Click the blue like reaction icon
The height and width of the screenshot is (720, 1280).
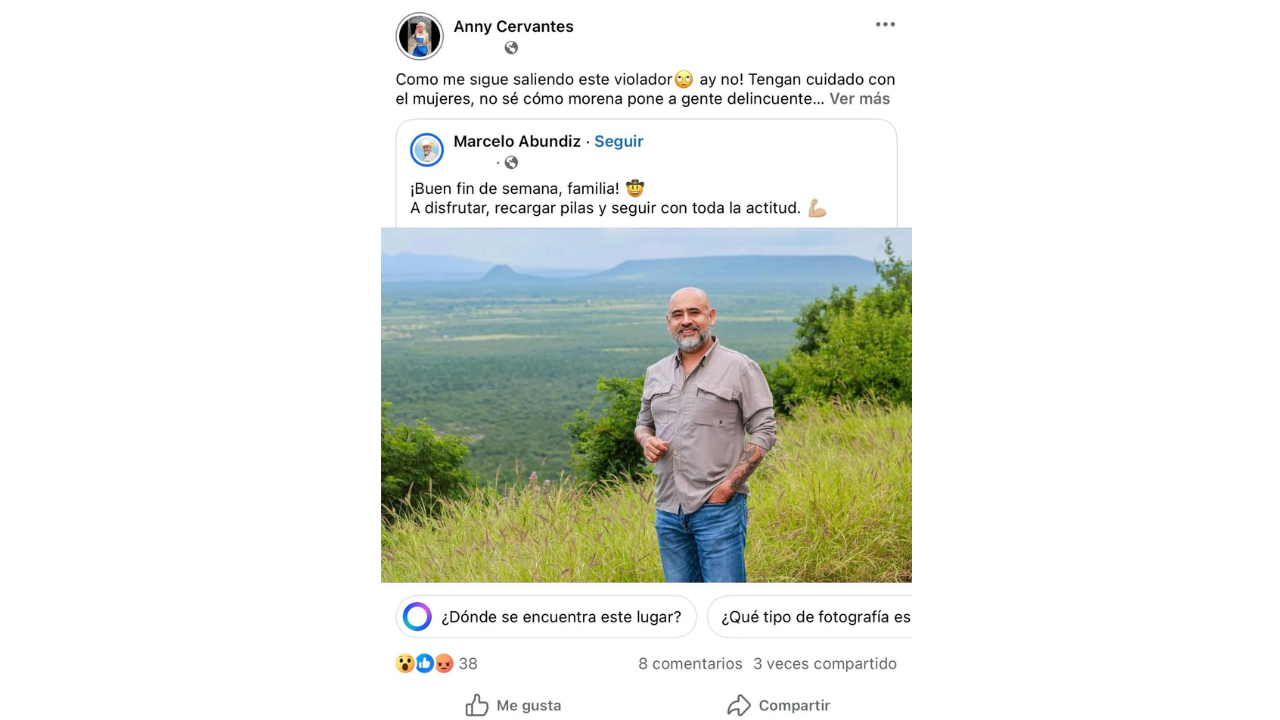[424, 664]
